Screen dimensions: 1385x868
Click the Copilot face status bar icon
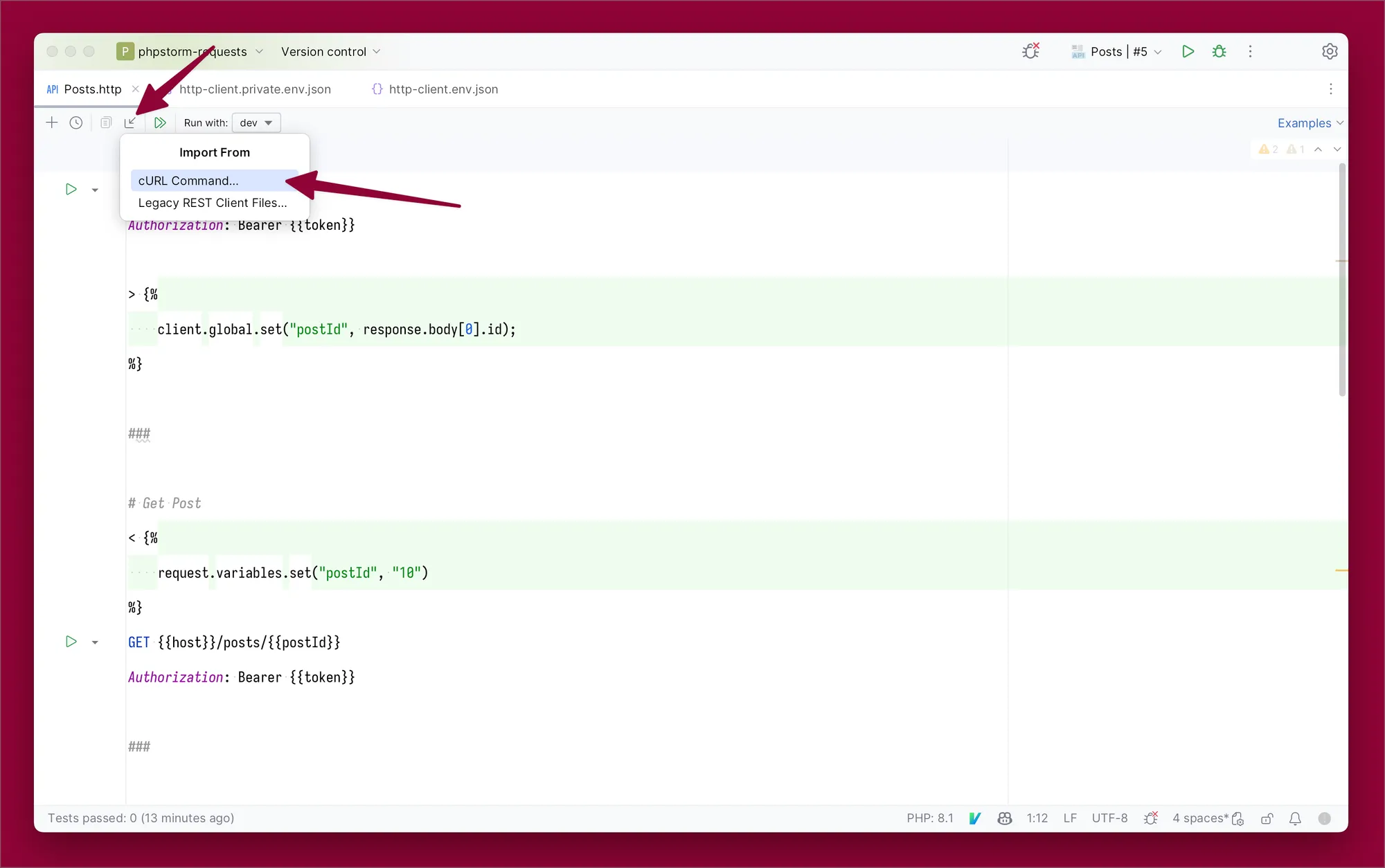pyautogui.click(x=1005, y=818)
